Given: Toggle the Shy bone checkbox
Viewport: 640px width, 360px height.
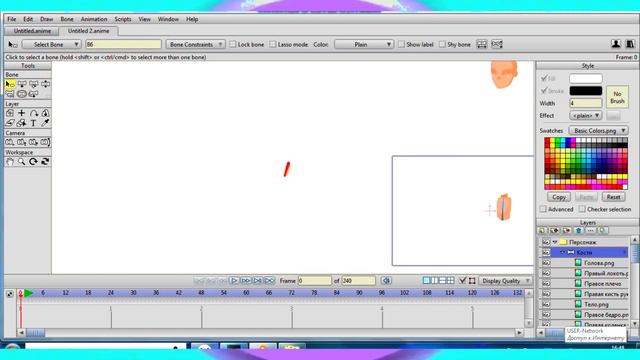Looking at the screenshot, I should (442, 44).
